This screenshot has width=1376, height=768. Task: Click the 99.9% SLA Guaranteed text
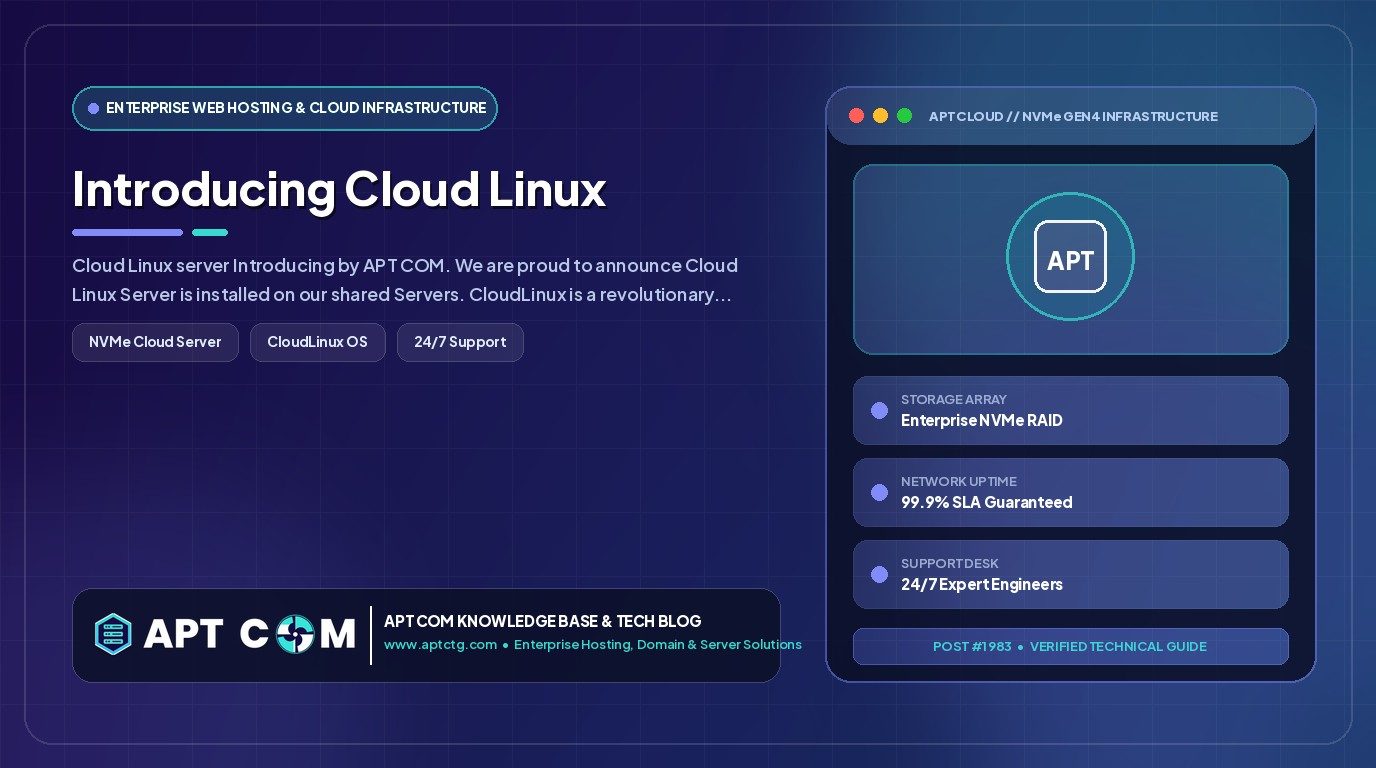pos(987,502)
